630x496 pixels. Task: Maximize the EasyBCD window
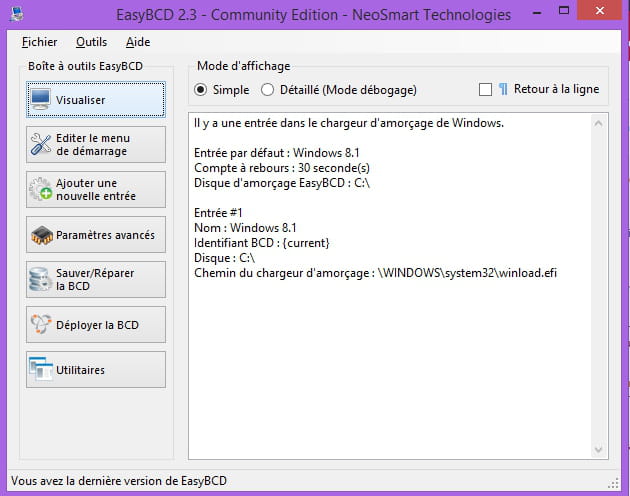click(x=564, y=11)
